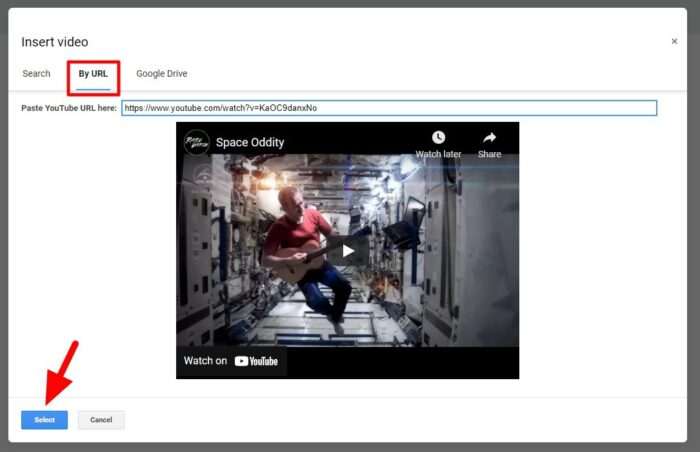This screenshot has height=452, width=700.
Task: Click Watch on YouTube link
Action: coord(231,361)
